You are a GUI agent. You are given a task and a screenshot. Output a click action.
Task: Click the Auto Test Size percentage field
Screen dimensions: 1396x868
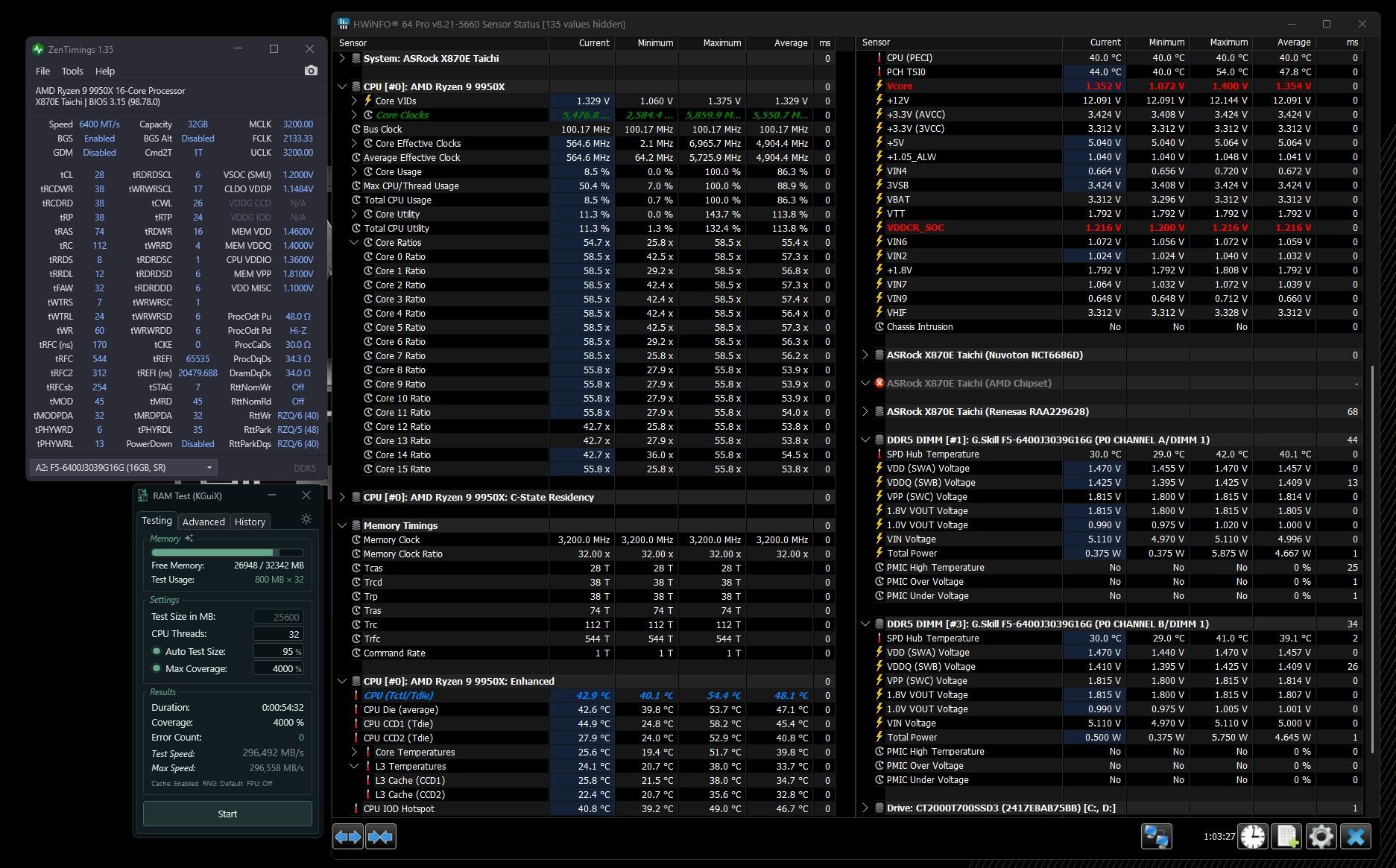tap(278, 651)
